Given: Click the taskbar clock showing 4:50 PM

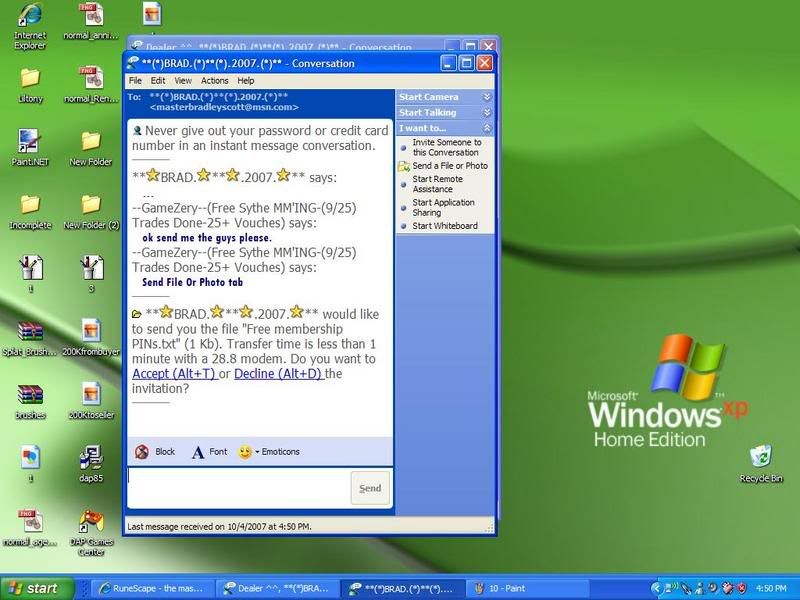Looking at the screenshot, I should [771, 588].
